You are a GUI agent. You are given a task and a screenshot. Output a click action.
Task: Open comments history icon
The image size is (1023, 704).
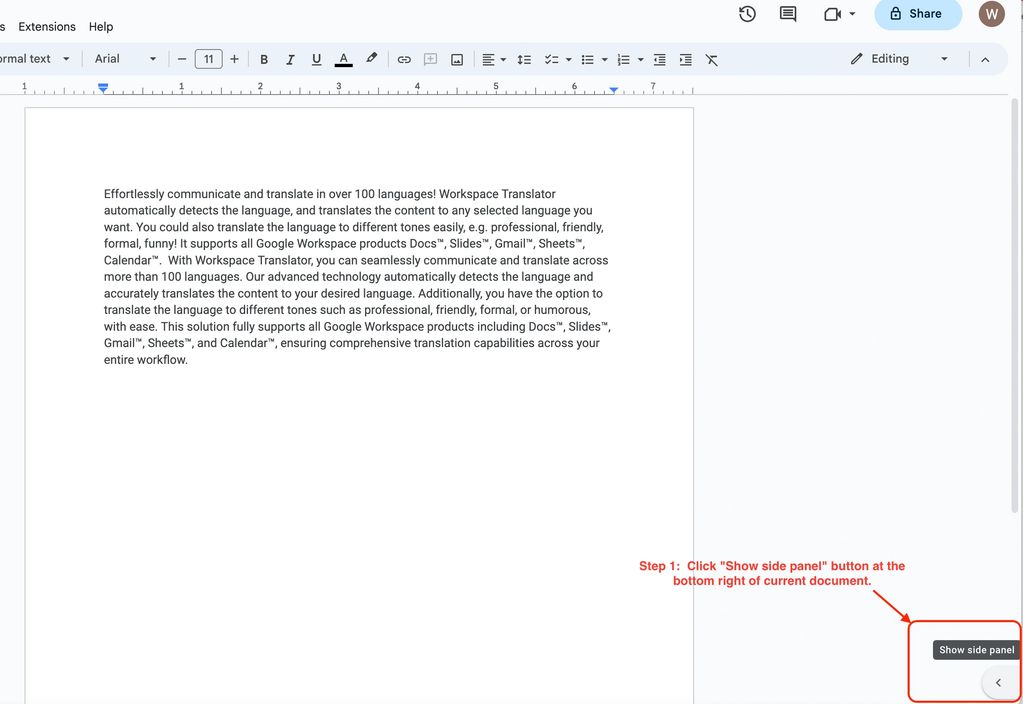pos(787,14)
